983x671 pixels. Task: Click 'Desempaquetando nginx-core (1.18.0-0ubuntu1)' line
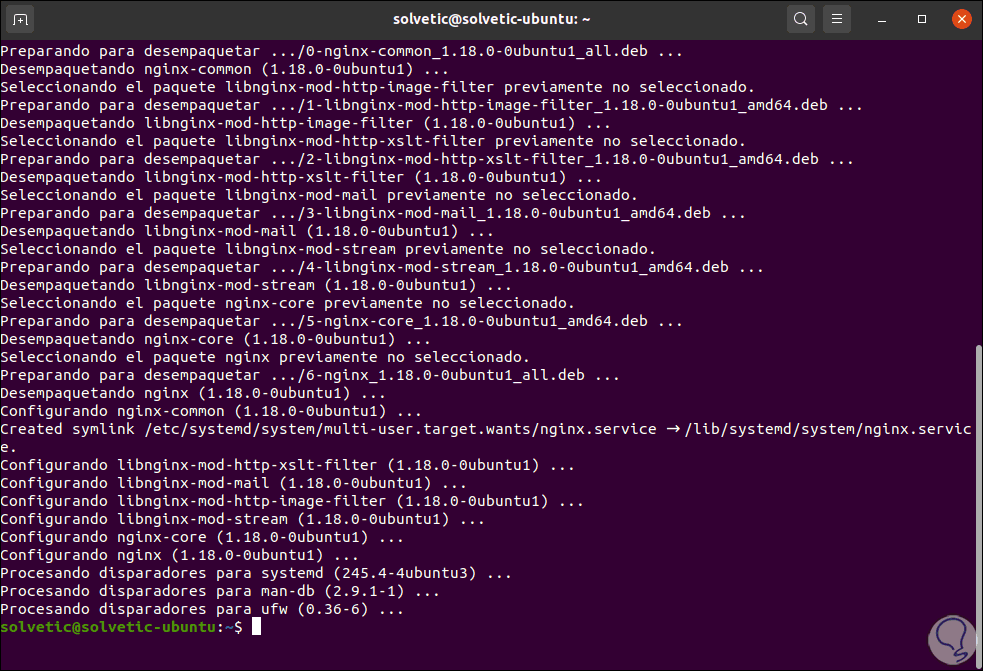tap(216, 339)
